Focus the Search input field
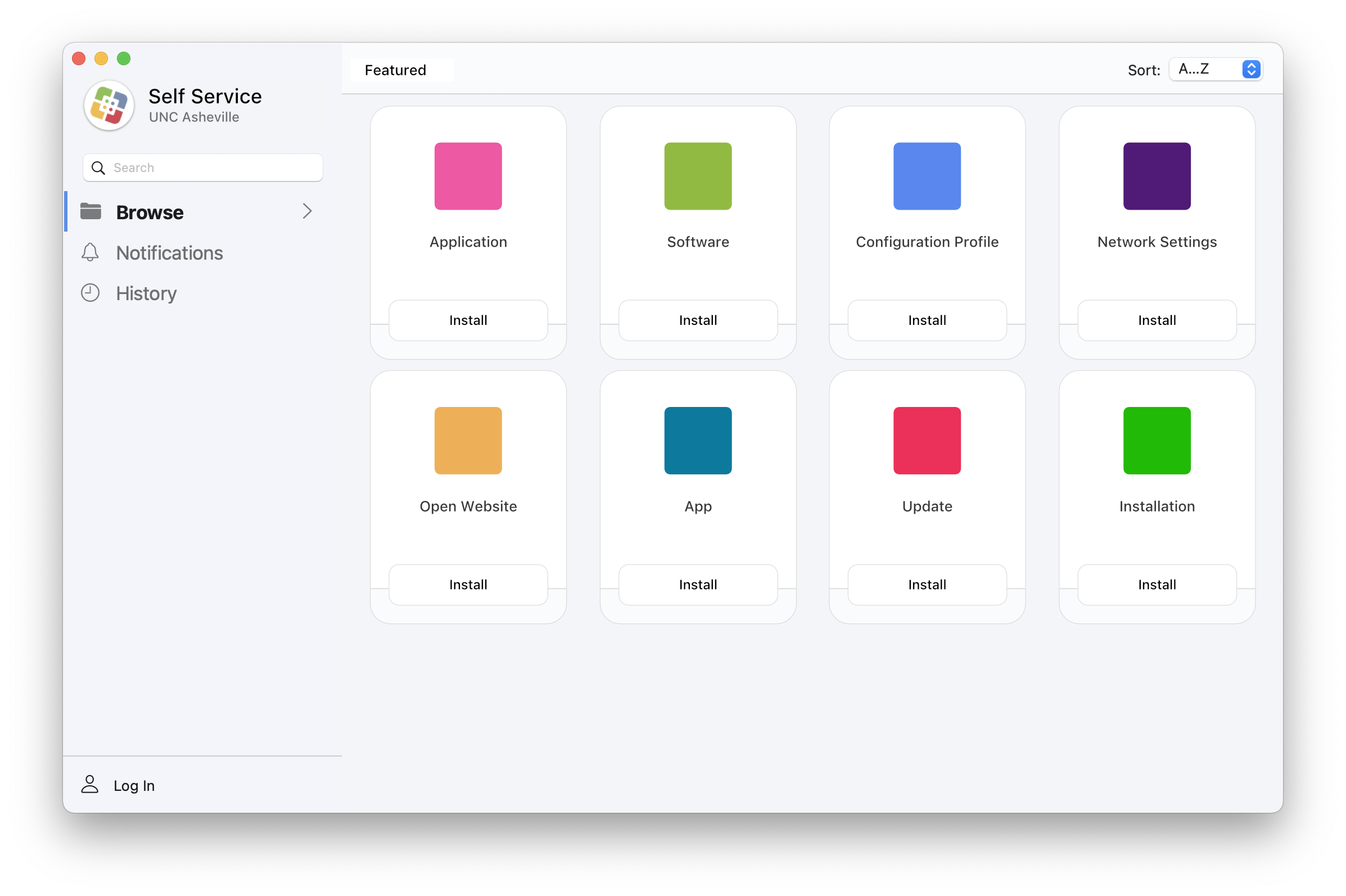 point(214,168)
